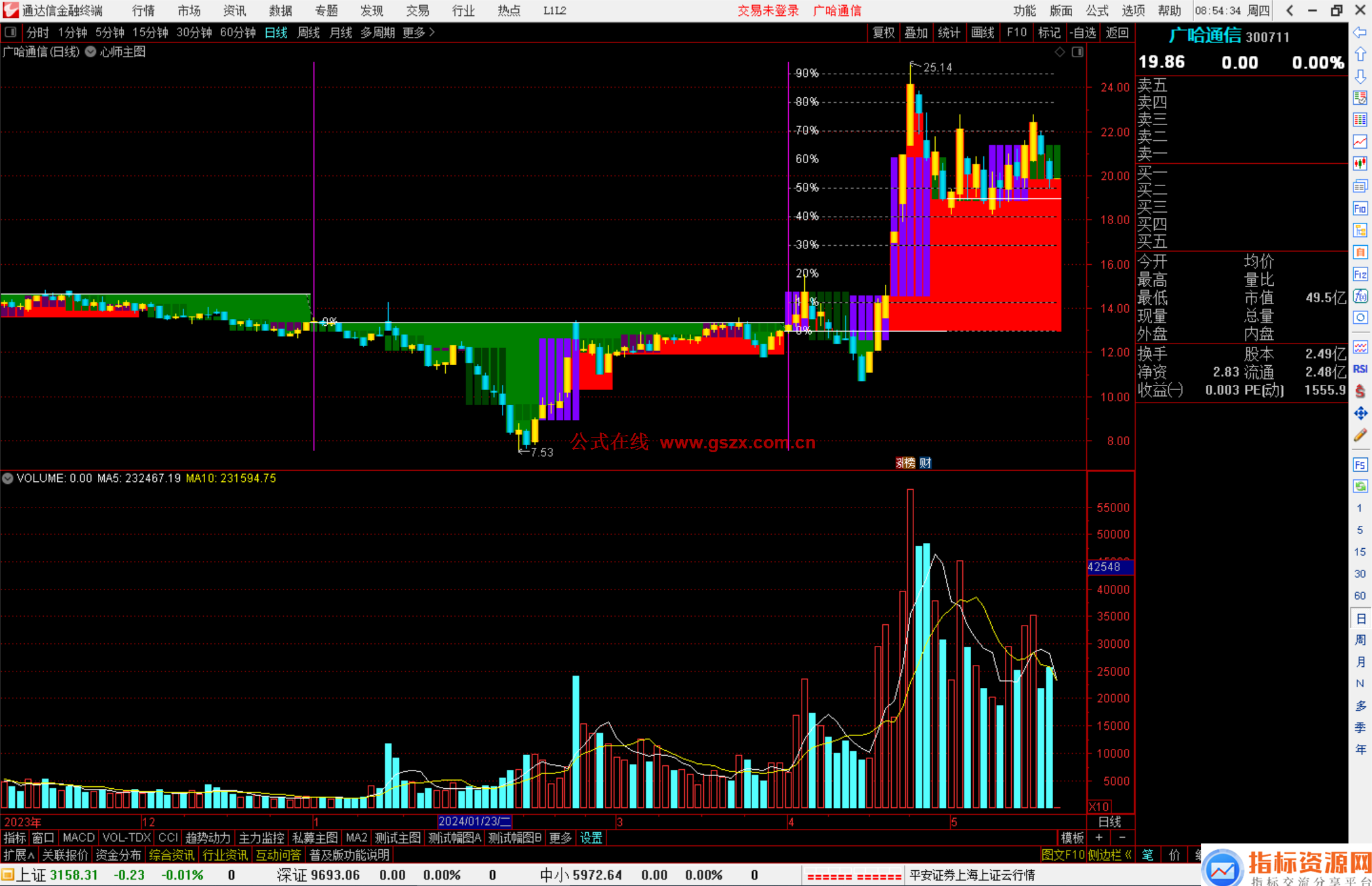Open the 公式 menu in title bar
Screen dimensions: 1372x886
pos(1097,10)
